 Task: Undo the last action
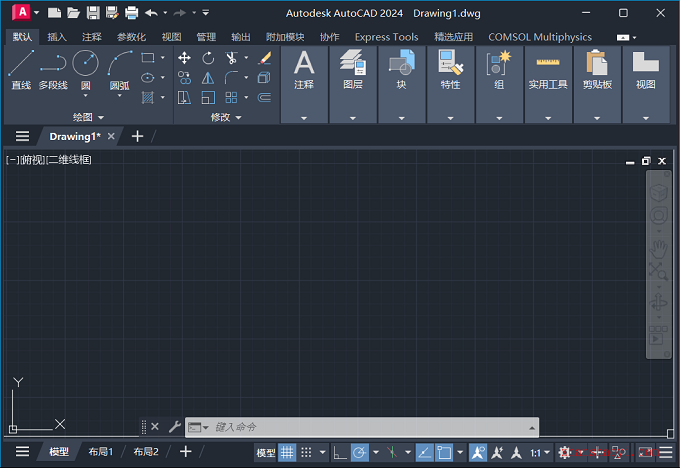[x=151, y=13]
